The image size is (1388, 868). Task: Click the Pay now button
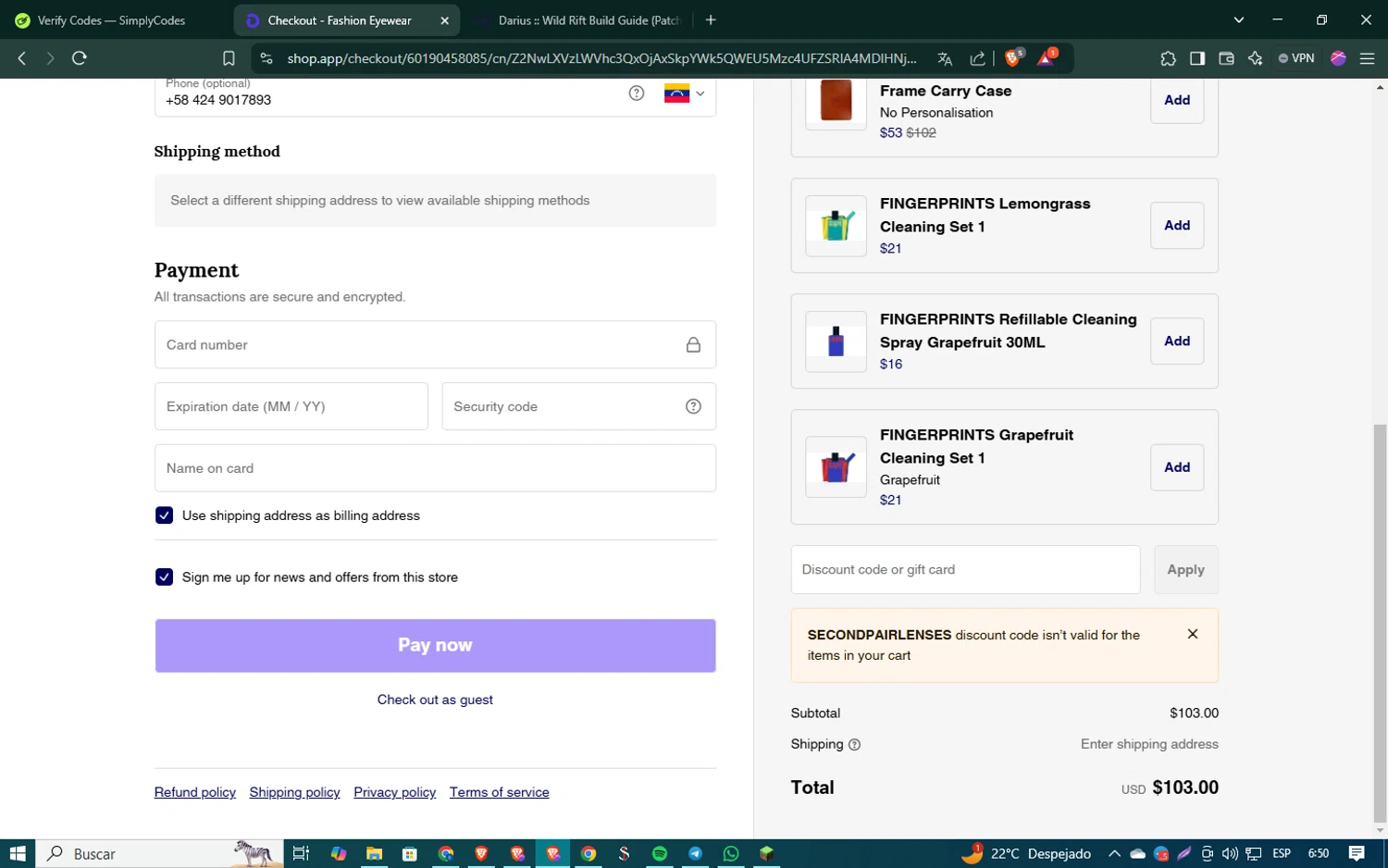pyautogui.click(x=435, y=645)
